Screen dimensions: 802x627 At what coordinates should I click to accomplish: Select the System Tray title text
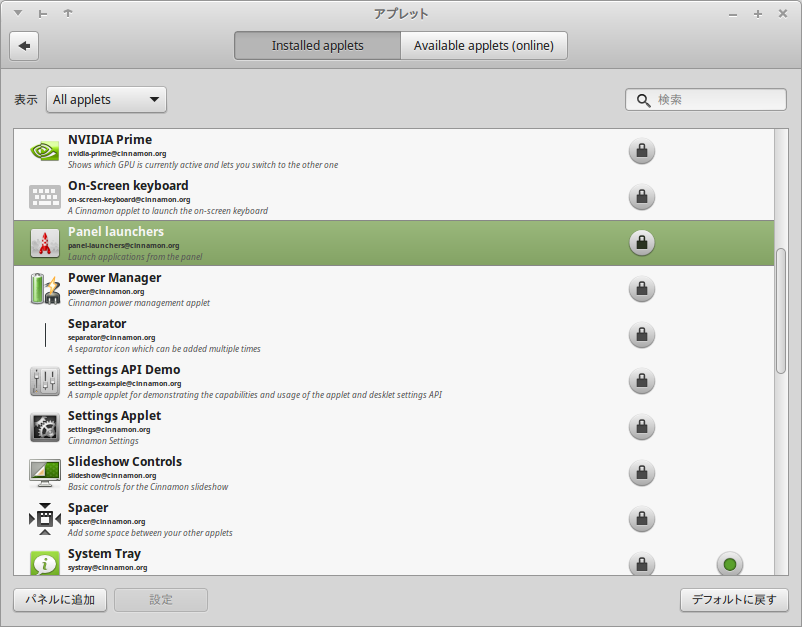pos(104,554)
